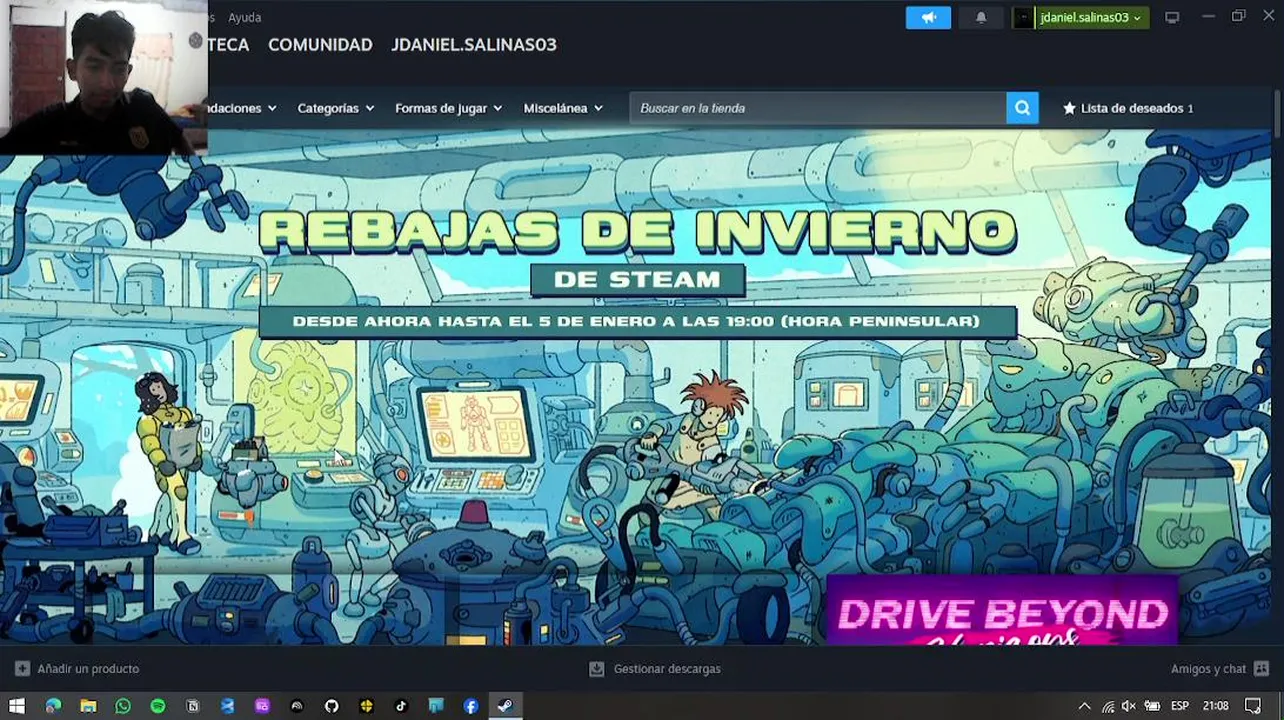Click the magnifier search button
Screen dimensions: 1284x720
click(1022, 108)
